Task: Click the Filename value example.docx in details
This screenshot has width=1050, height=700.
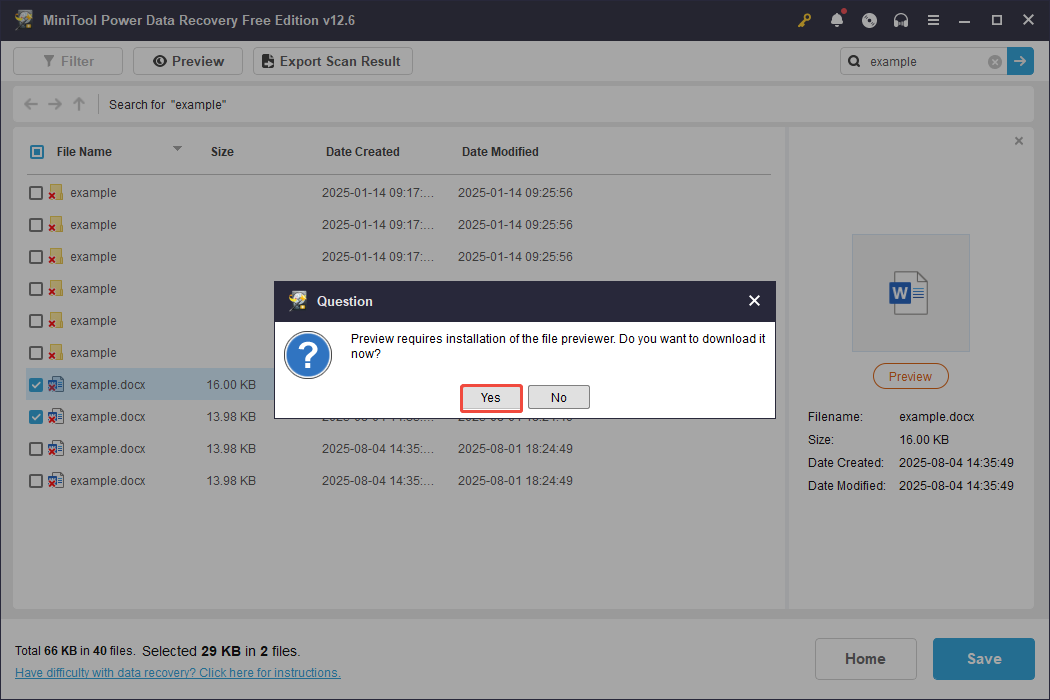Action: click(x=936, y=417)
